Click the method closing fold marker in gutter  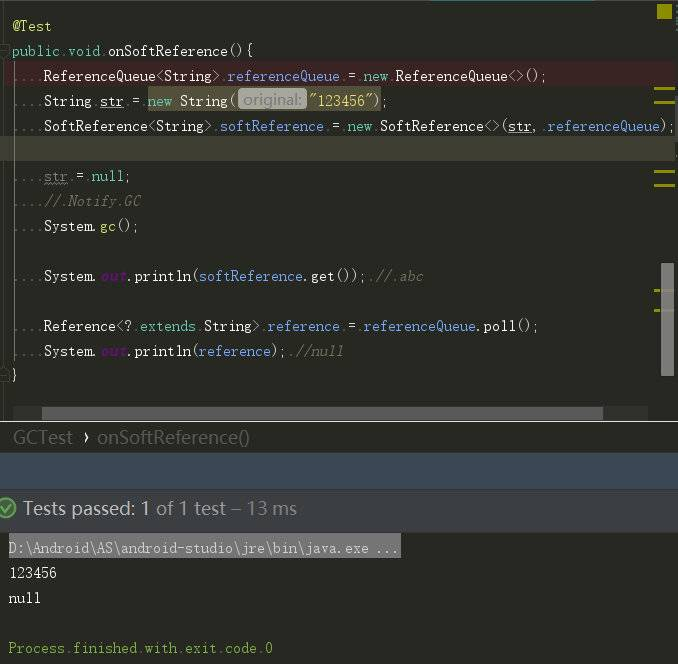4,374
